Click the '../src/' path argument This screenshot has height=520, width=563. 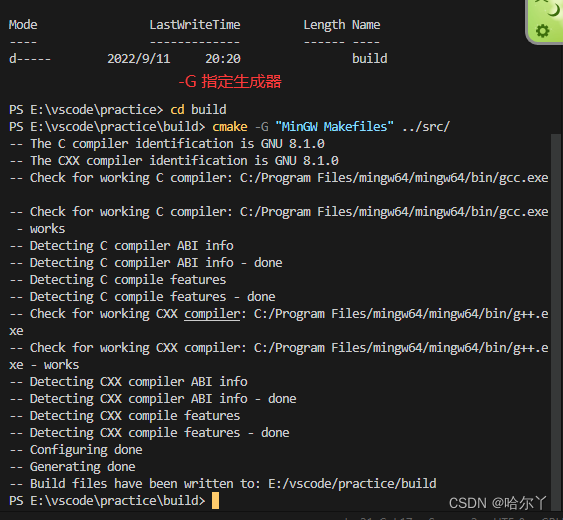coord(426,126)
